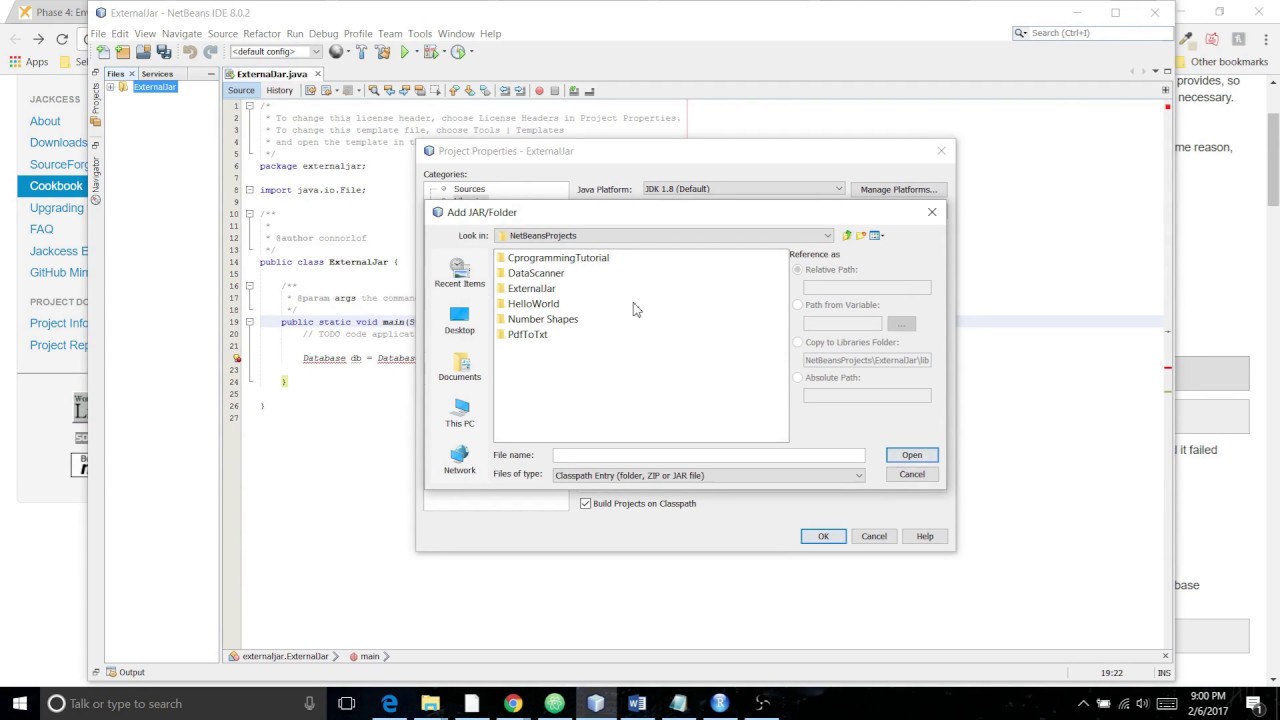This screenshot has height=720, width=1280.
Task: Open default config dropdown in toolbar
Action: pos(276,52)
